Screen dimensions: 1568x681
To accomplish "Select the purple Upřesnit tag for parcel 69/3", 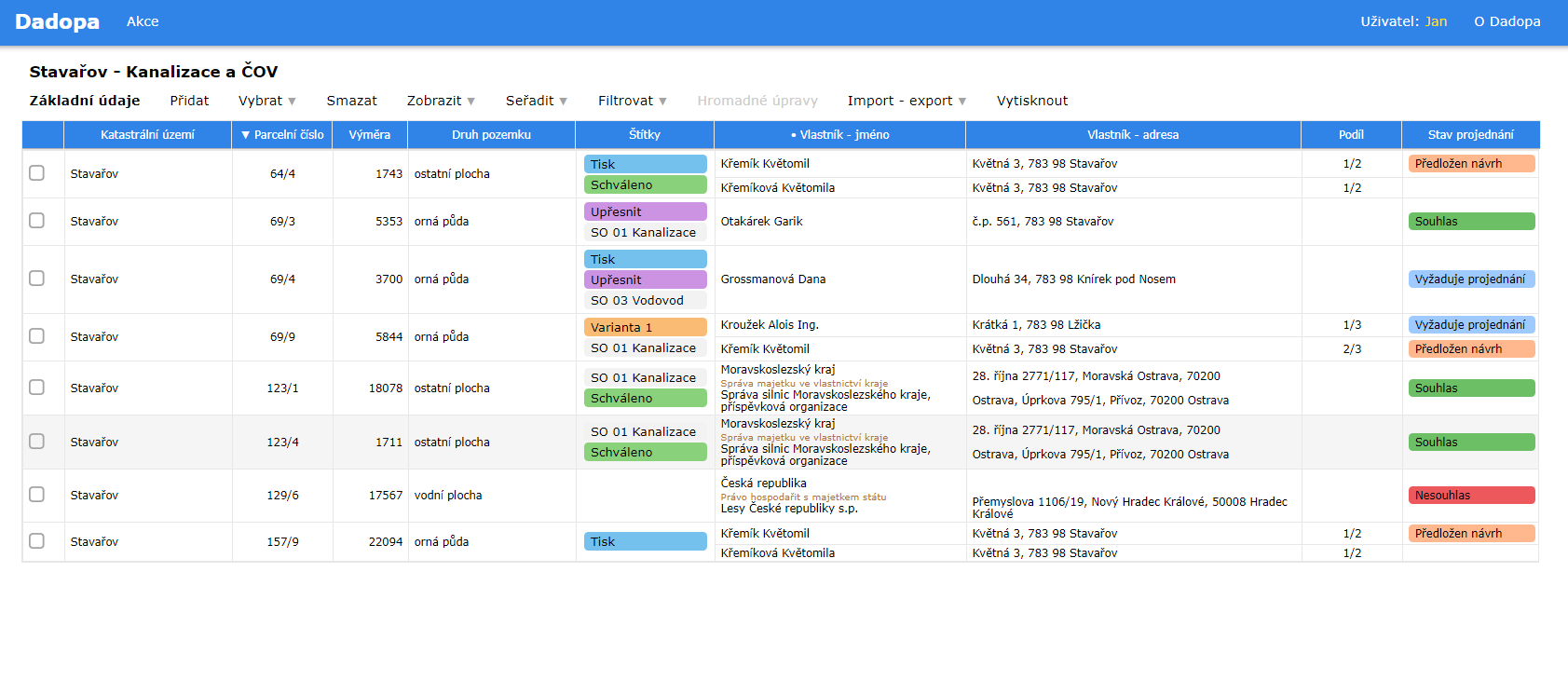I will click(x=645, y=212).
